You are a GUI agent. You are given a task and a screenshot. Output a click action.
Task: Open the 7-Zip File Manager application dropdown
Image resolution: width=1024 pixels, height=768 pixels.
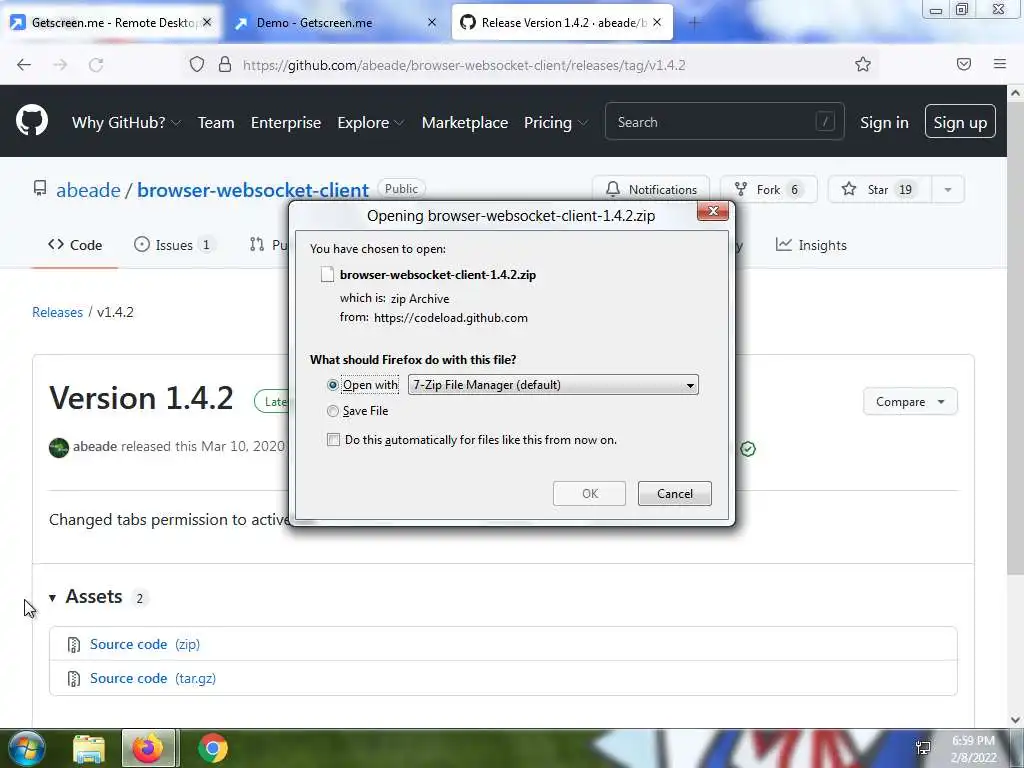click(553, 385)
